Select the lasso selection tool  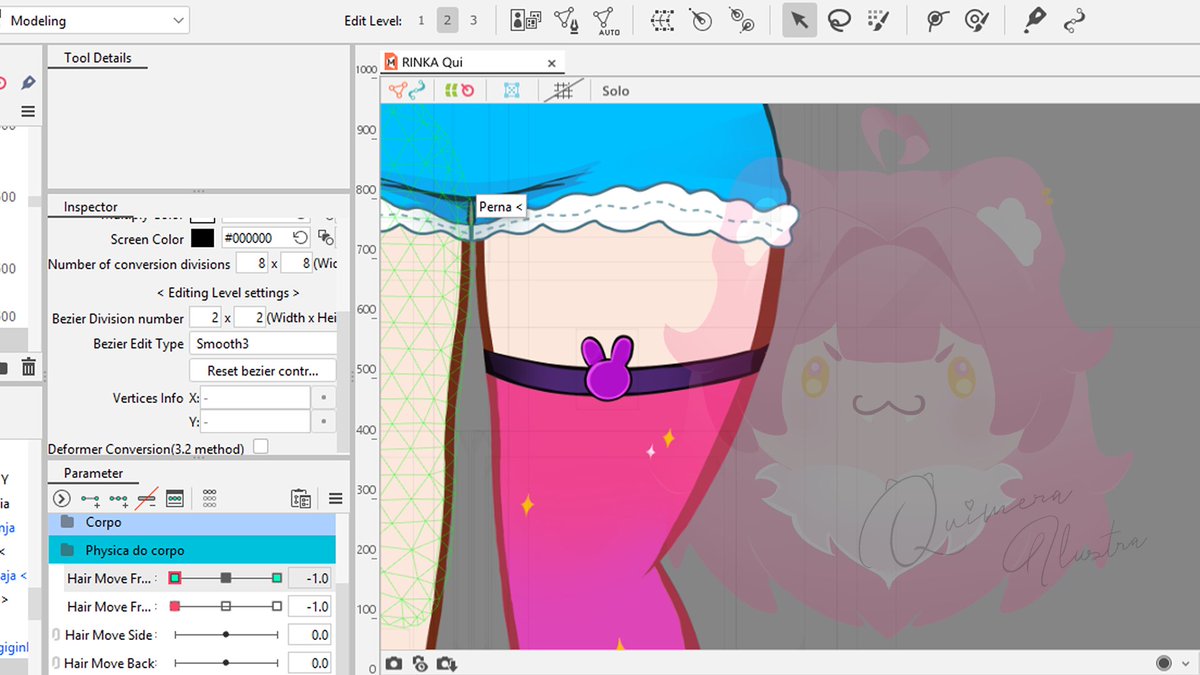pos(839,20)
